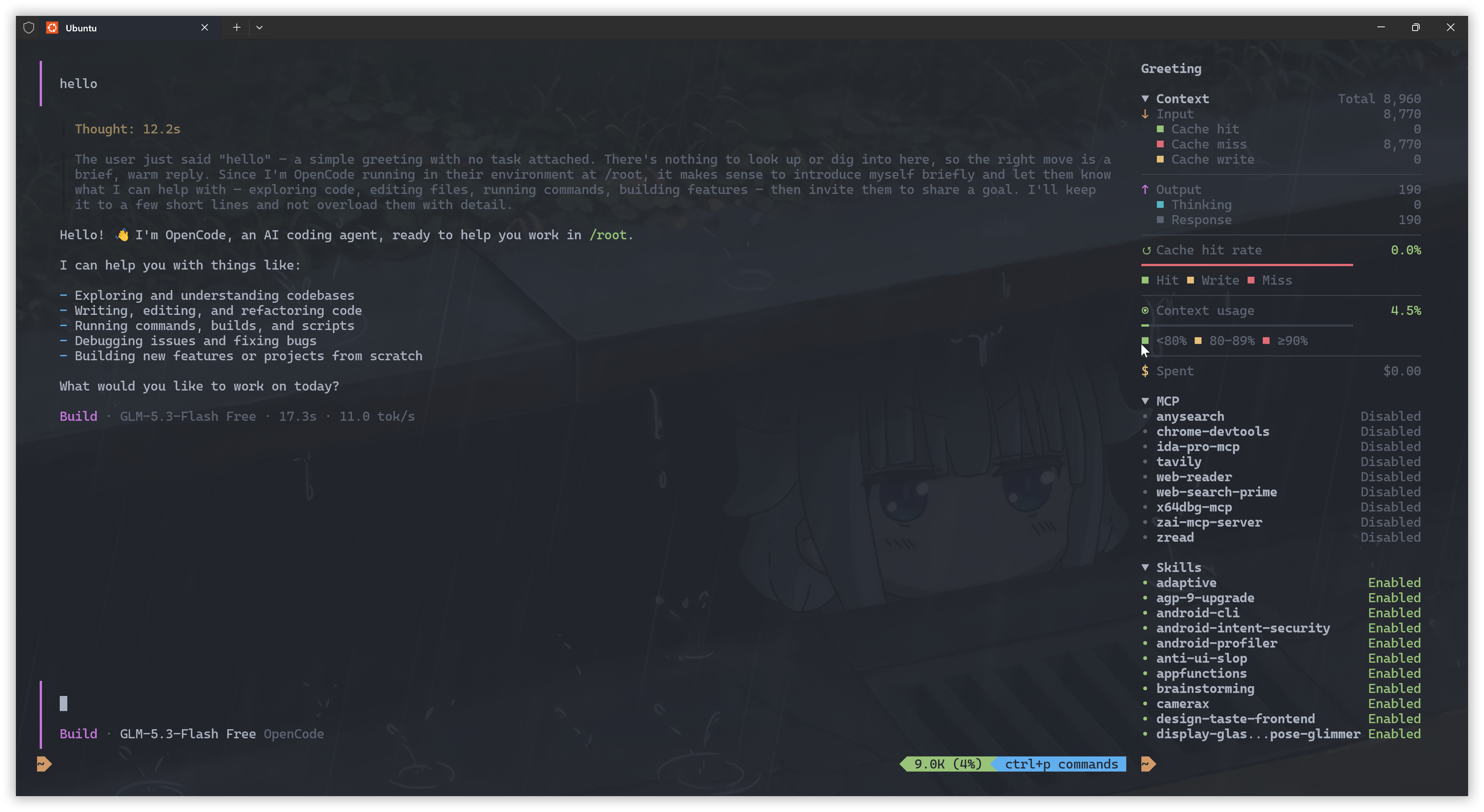Open a new terminal tab with plus
This screenshot has height=812, width=1484.
click(236, 27)
